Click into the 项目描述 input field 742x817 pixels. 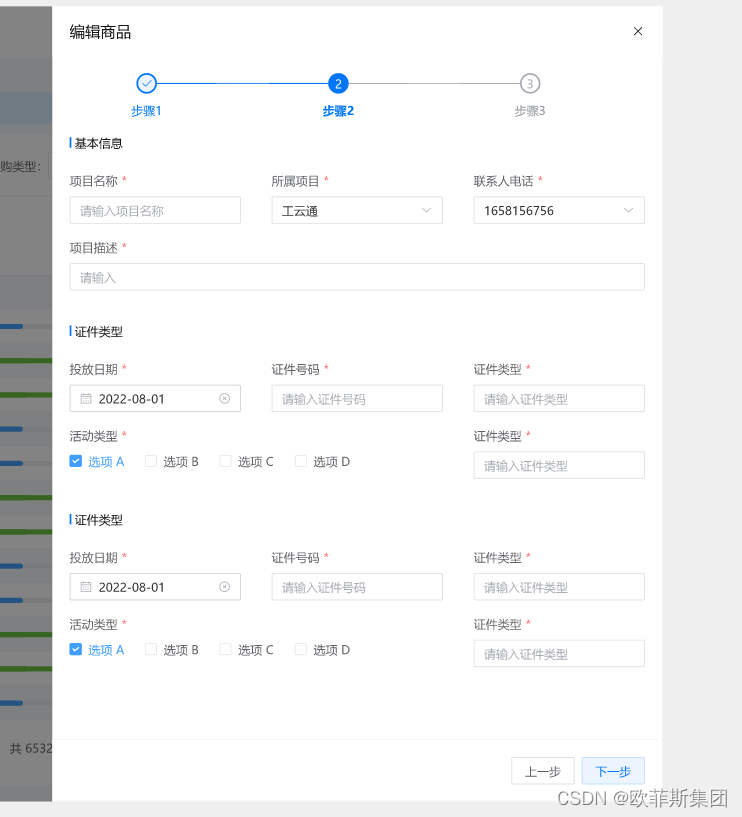[357, 277]
